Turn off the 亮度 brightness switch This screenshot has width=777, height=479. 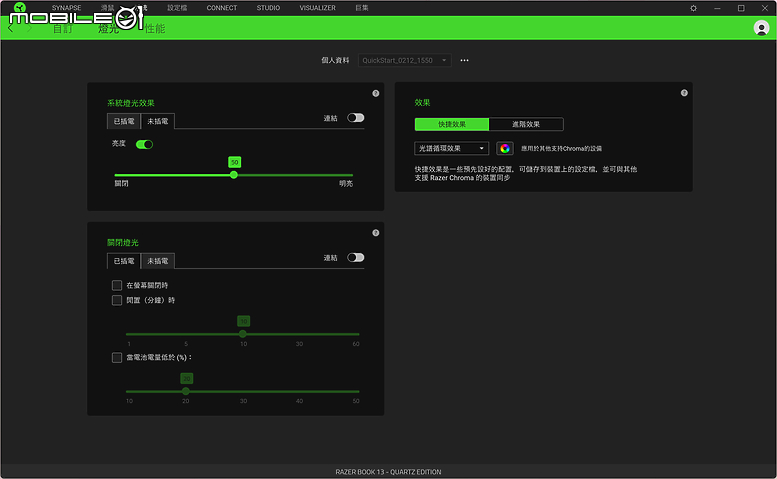144,144
